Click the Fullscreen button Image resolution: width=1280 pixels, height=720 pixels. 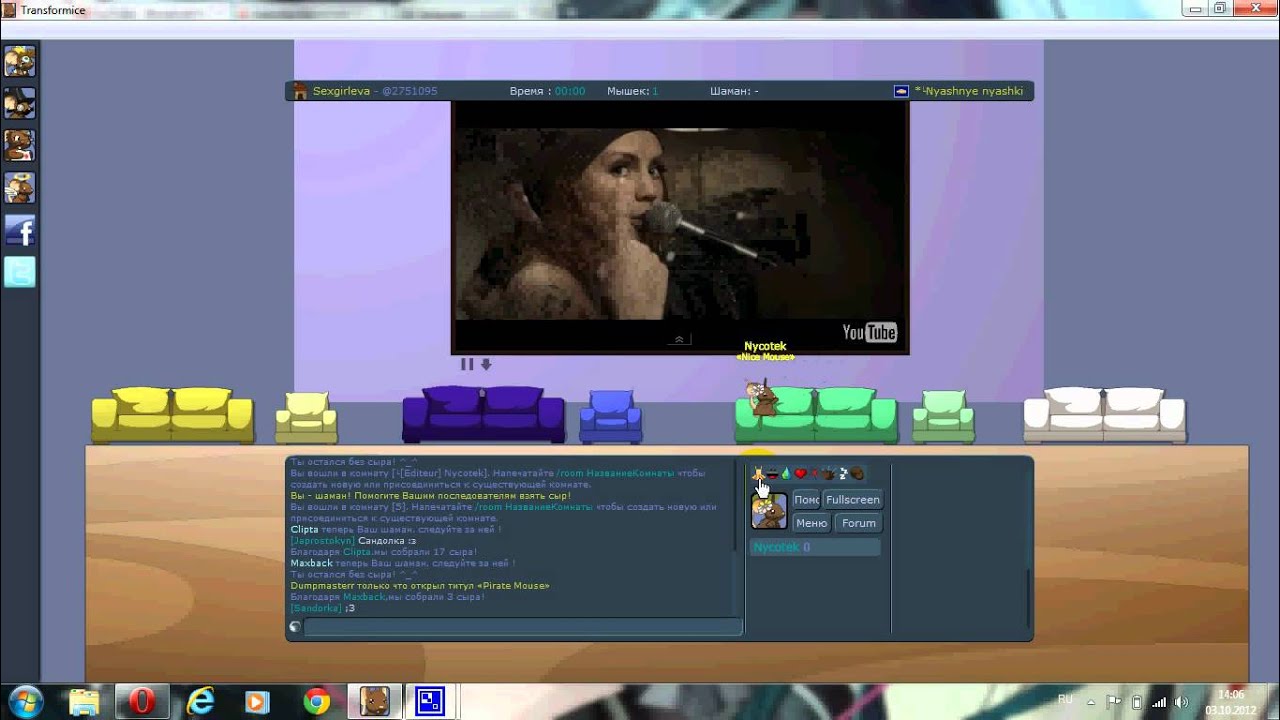tap(852, 500)
